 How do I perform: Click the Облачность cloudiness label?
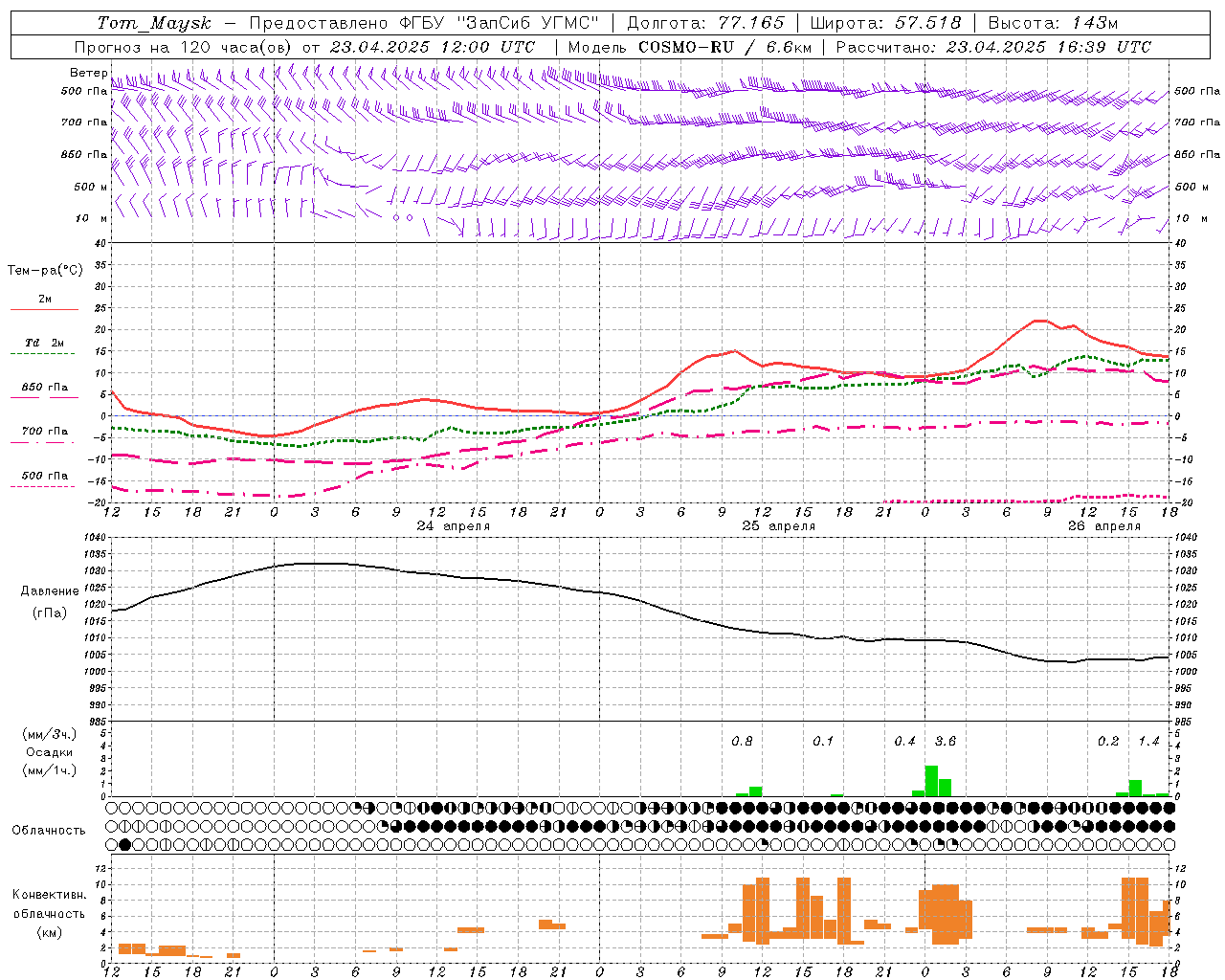tap(49, 830)
